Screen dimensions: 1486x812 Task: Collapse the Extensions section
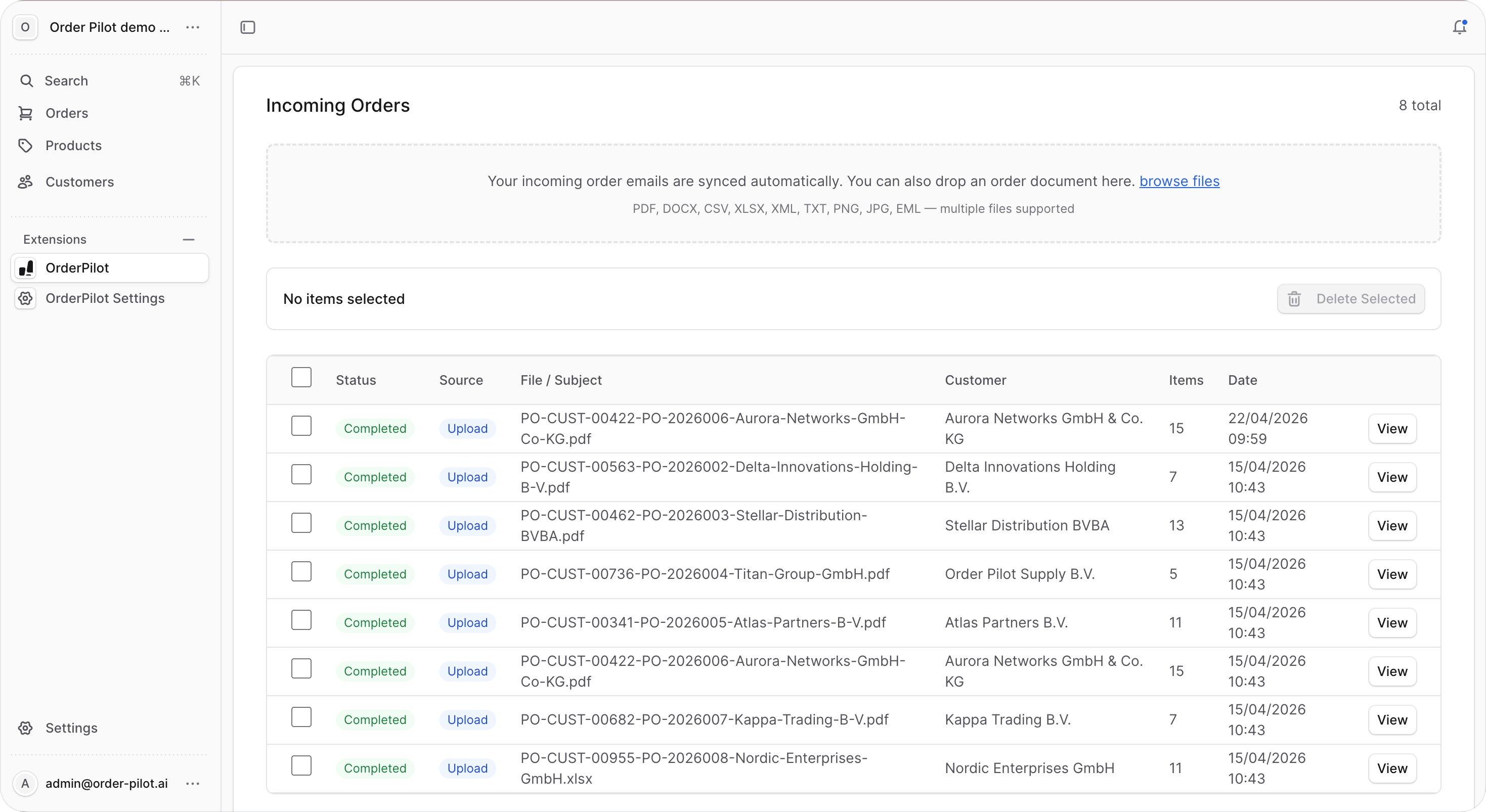pyautogui.click(x=188, y=239)
